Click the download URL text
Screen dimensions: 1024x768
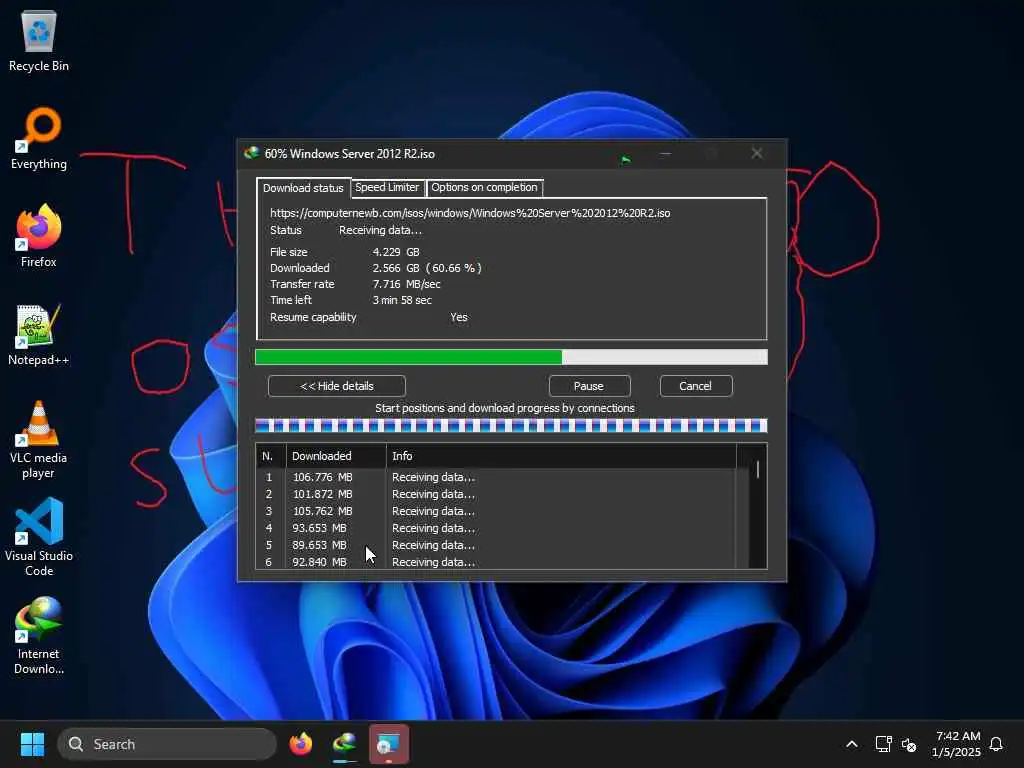[x=470, y=213]
